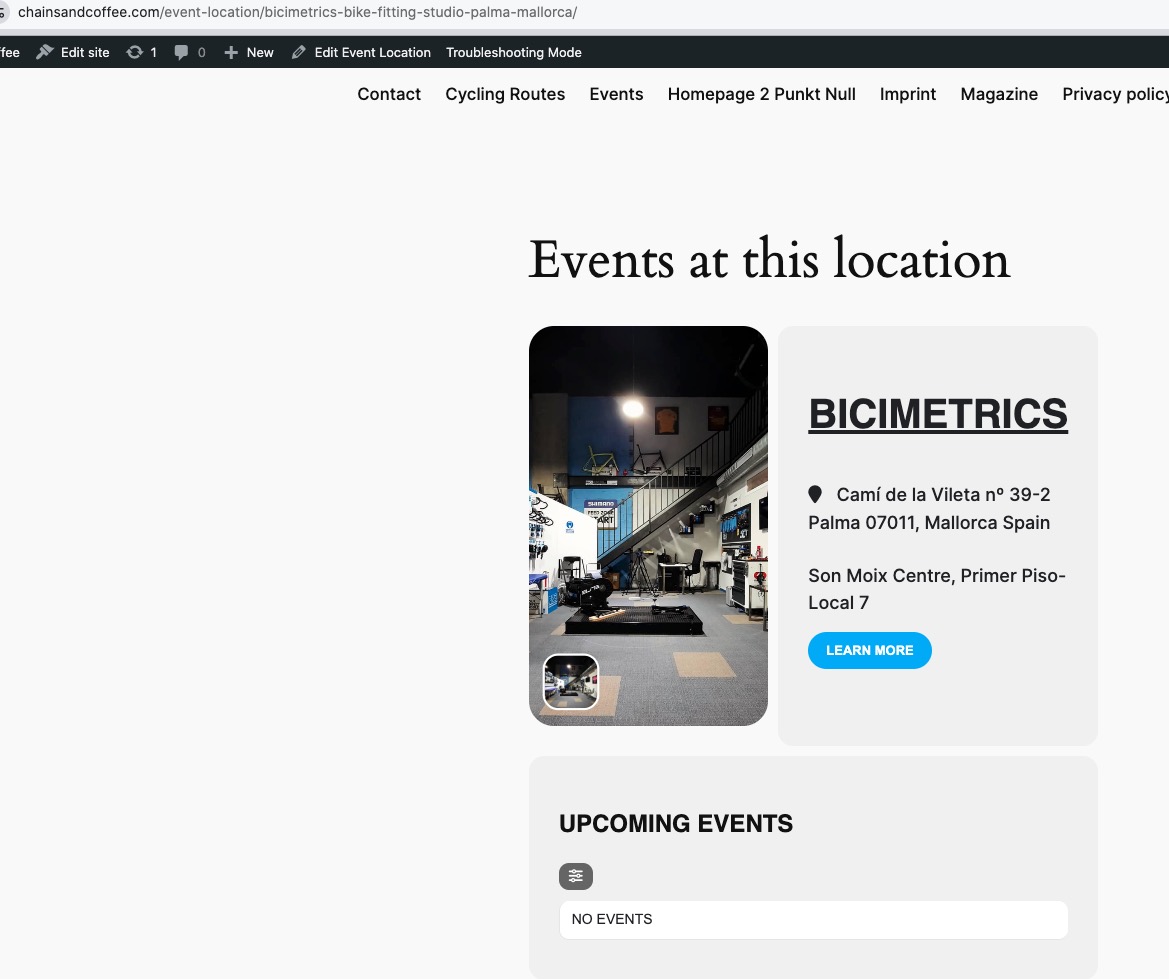Navigate to Events in the main menu
Screen dimensions: 1169x979
616,94
